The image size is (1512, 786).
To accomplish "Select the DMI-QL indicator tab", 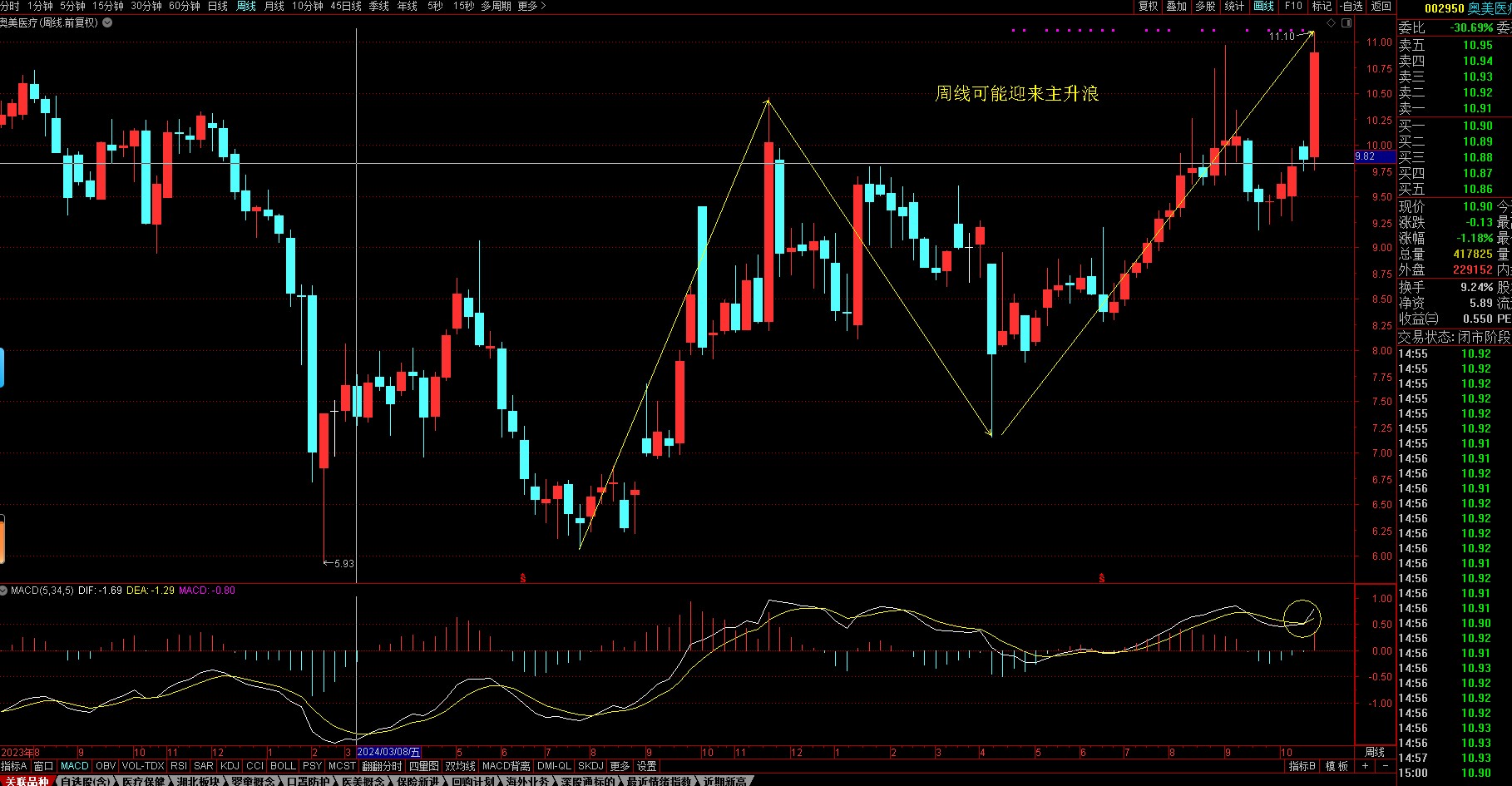I will click(554, 766).
